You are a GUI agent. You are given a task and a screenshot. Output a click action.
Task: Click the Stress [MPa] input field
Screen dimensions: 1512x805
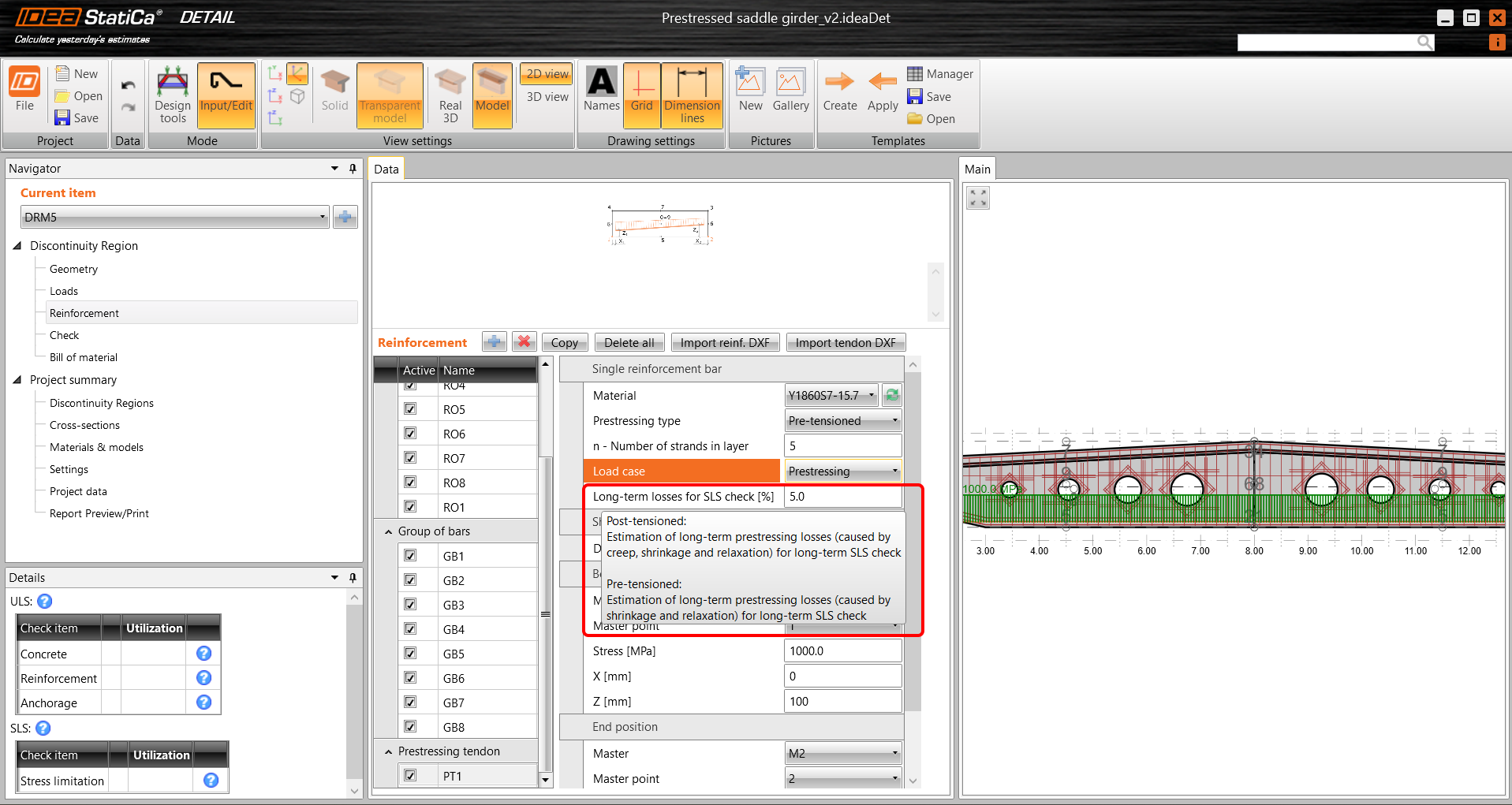pyautogui.click(x=842, y=651)
